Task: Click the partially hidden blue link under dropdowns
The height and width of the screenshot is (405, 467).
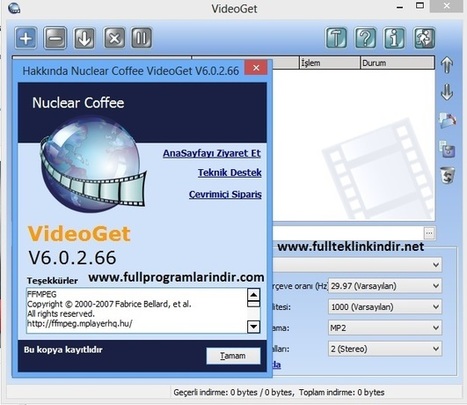Action: (x=277, y=365)
